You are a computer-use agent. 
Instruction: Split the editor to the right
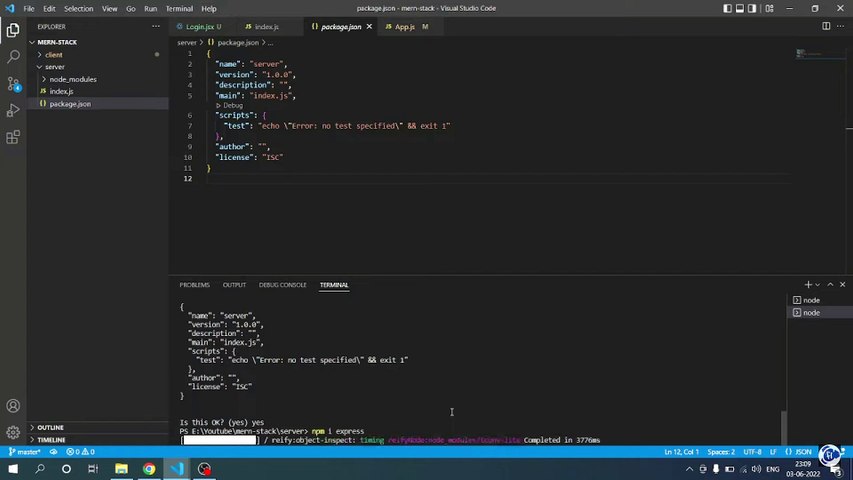point(826,26)
